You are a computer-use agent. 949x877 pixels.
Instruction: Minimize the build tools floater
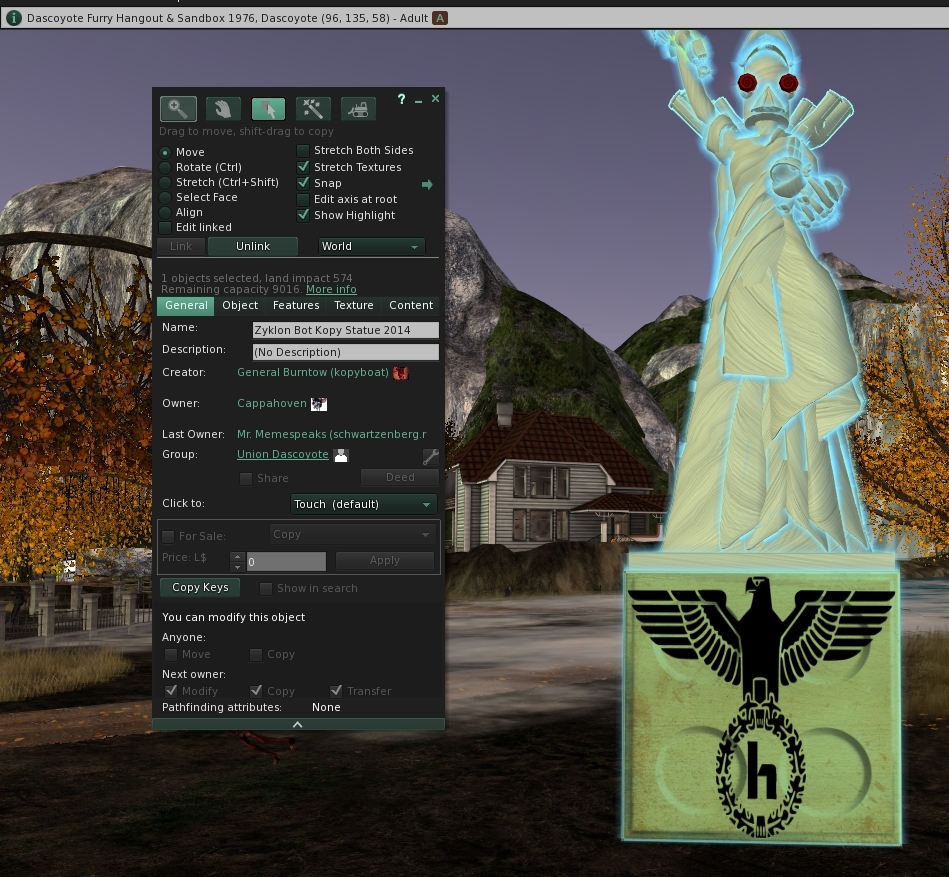(x=418, y=100)
